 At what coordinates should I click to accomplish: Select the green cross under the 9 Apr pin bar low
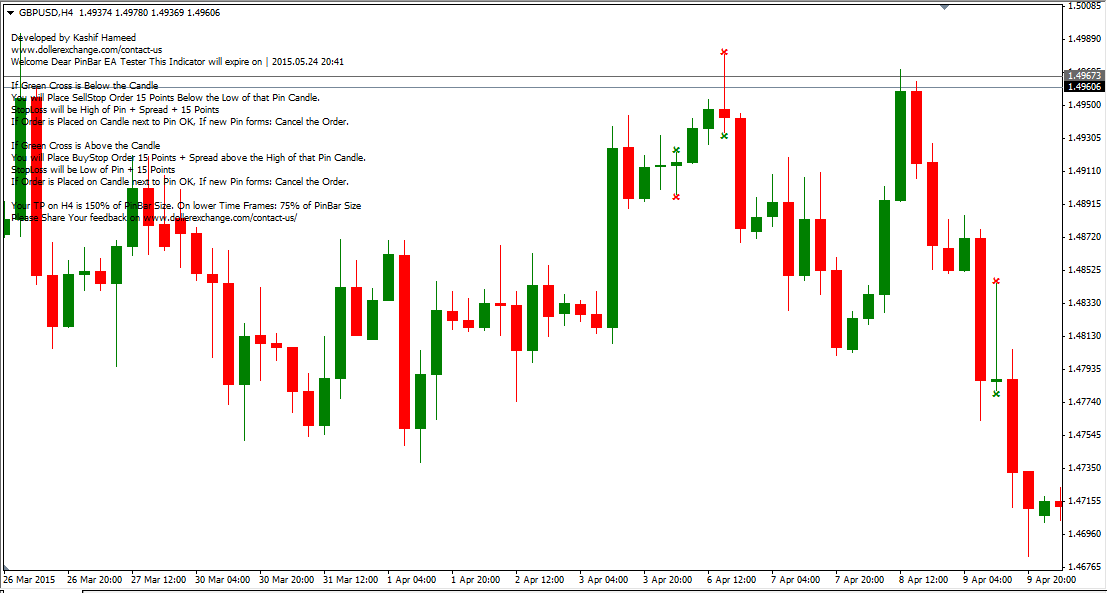click(x=996, y=392)
